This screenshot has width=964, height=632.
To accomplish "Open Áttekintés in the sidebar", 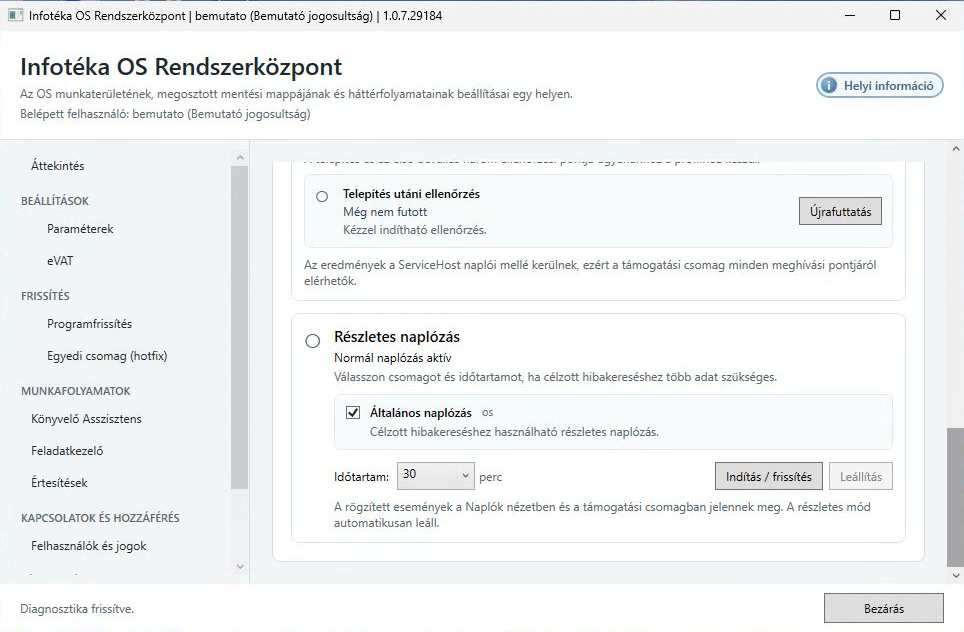I will point(58,165).
